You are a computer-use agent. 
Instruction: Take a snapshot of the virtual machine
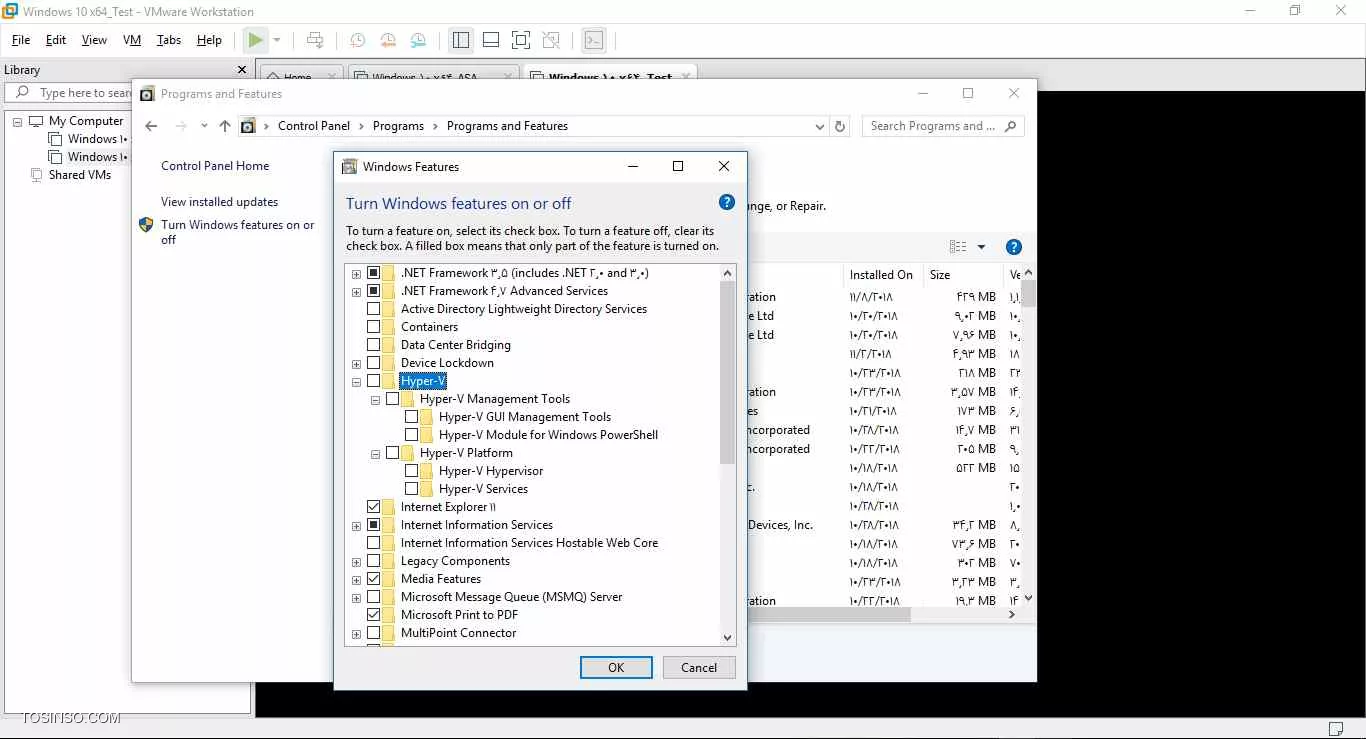pyautogui.click(x=357, y=40)
